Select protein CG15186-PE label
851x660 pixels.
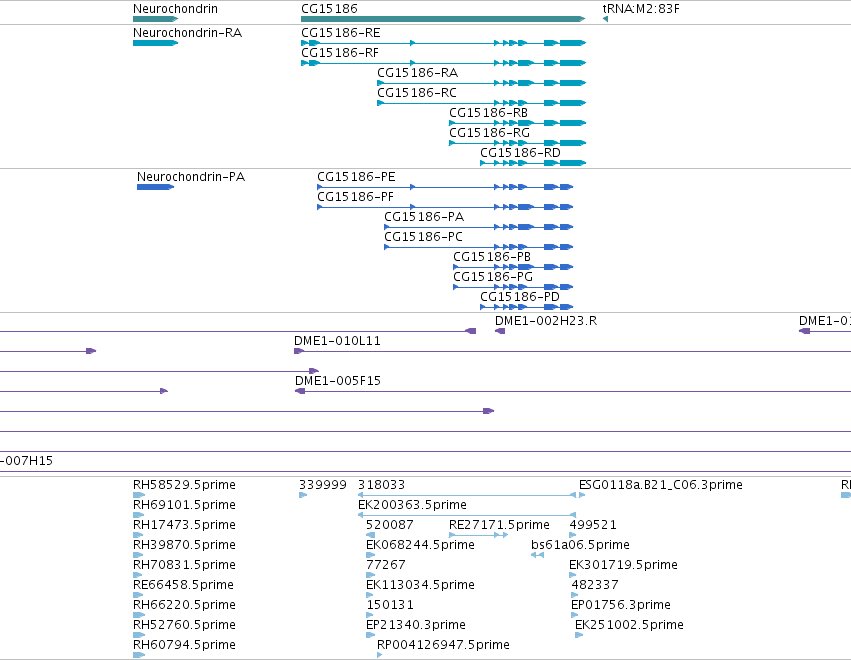tap(357, 177)
